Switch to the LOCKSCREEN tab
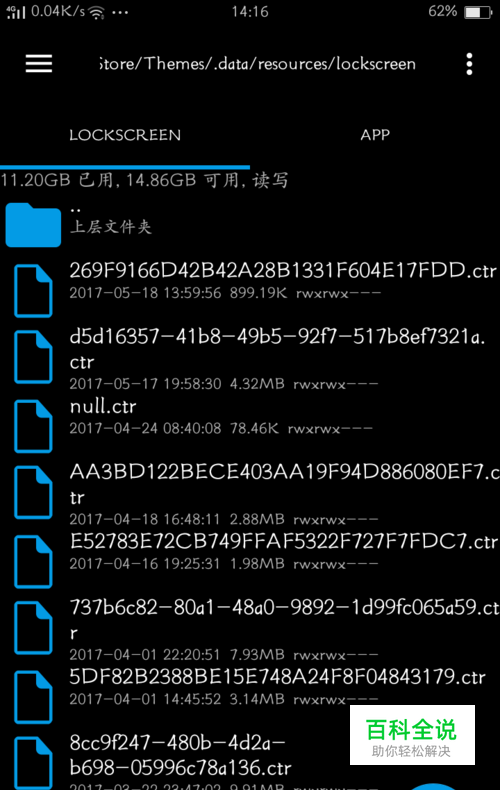500x790 pixels. [125, 135]
